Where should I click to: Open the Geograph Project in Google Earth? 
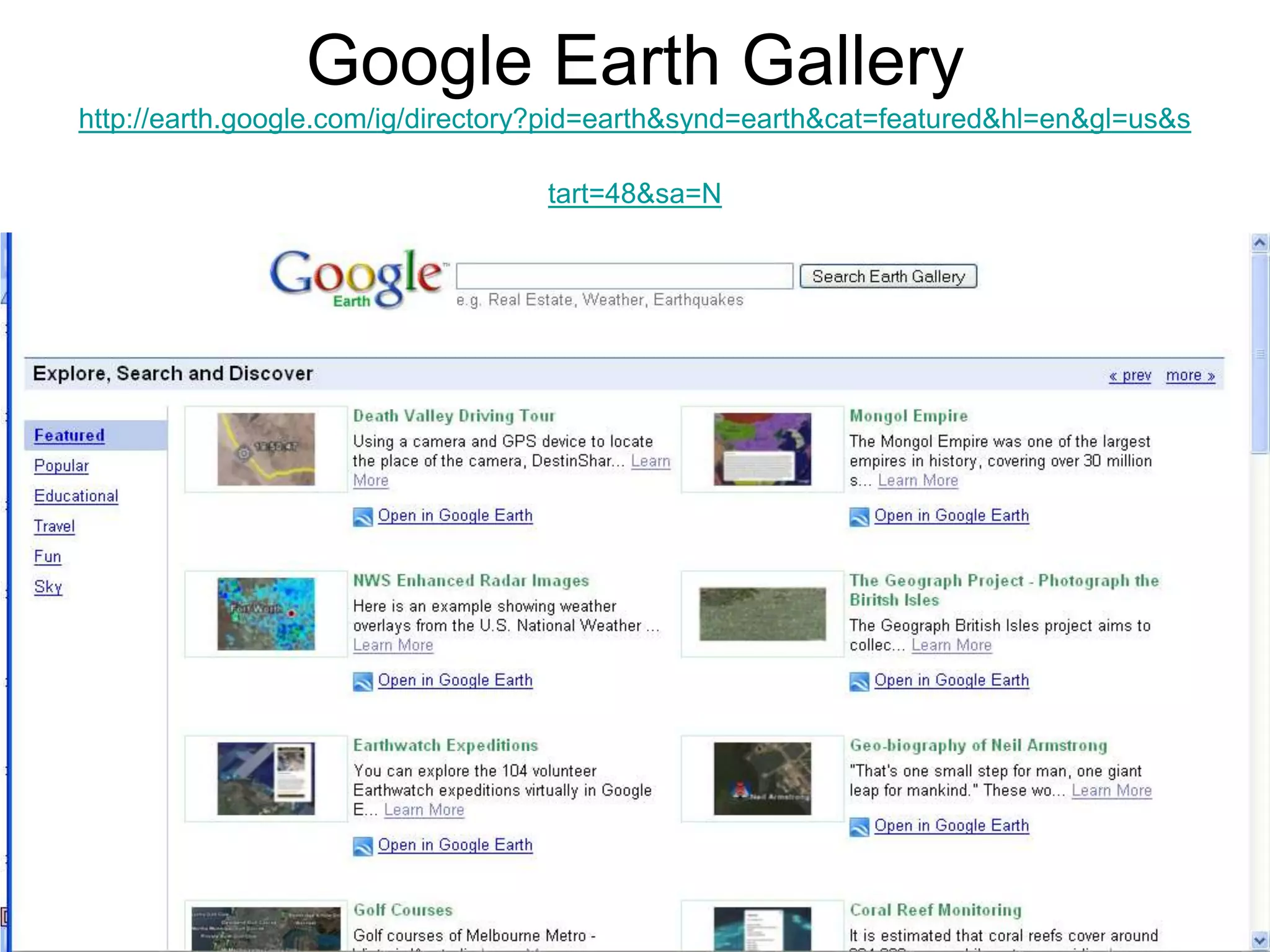[951, 681]
